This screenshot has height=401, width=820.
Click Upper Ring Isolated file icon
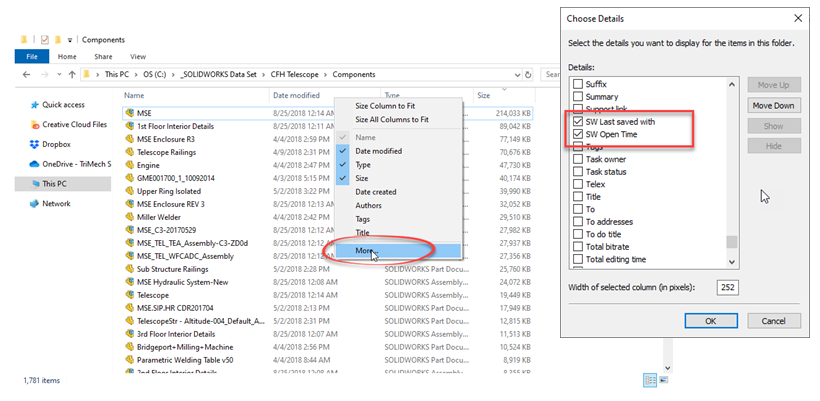130,191
